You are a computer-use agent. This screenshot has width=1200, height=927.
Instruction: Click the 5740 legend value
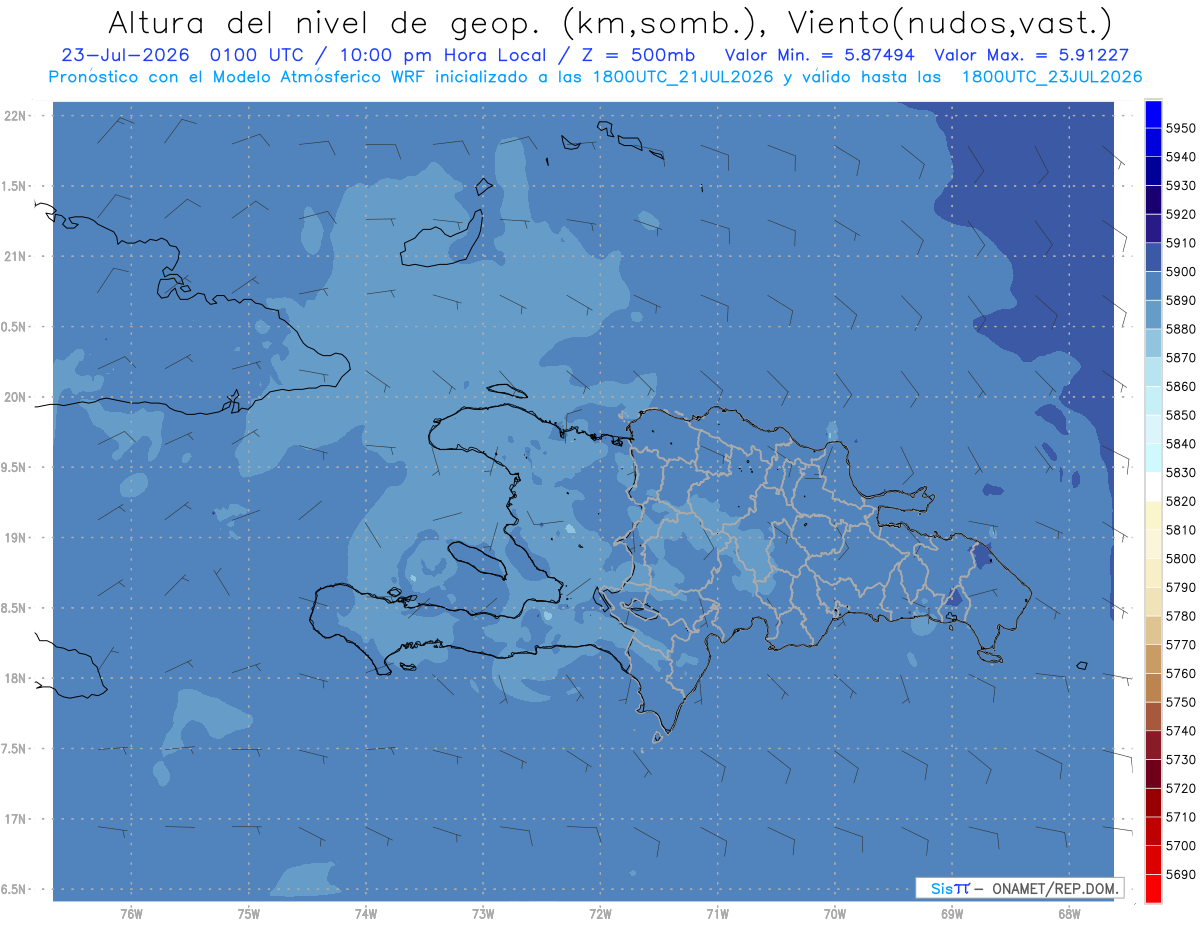point(1181,731)
